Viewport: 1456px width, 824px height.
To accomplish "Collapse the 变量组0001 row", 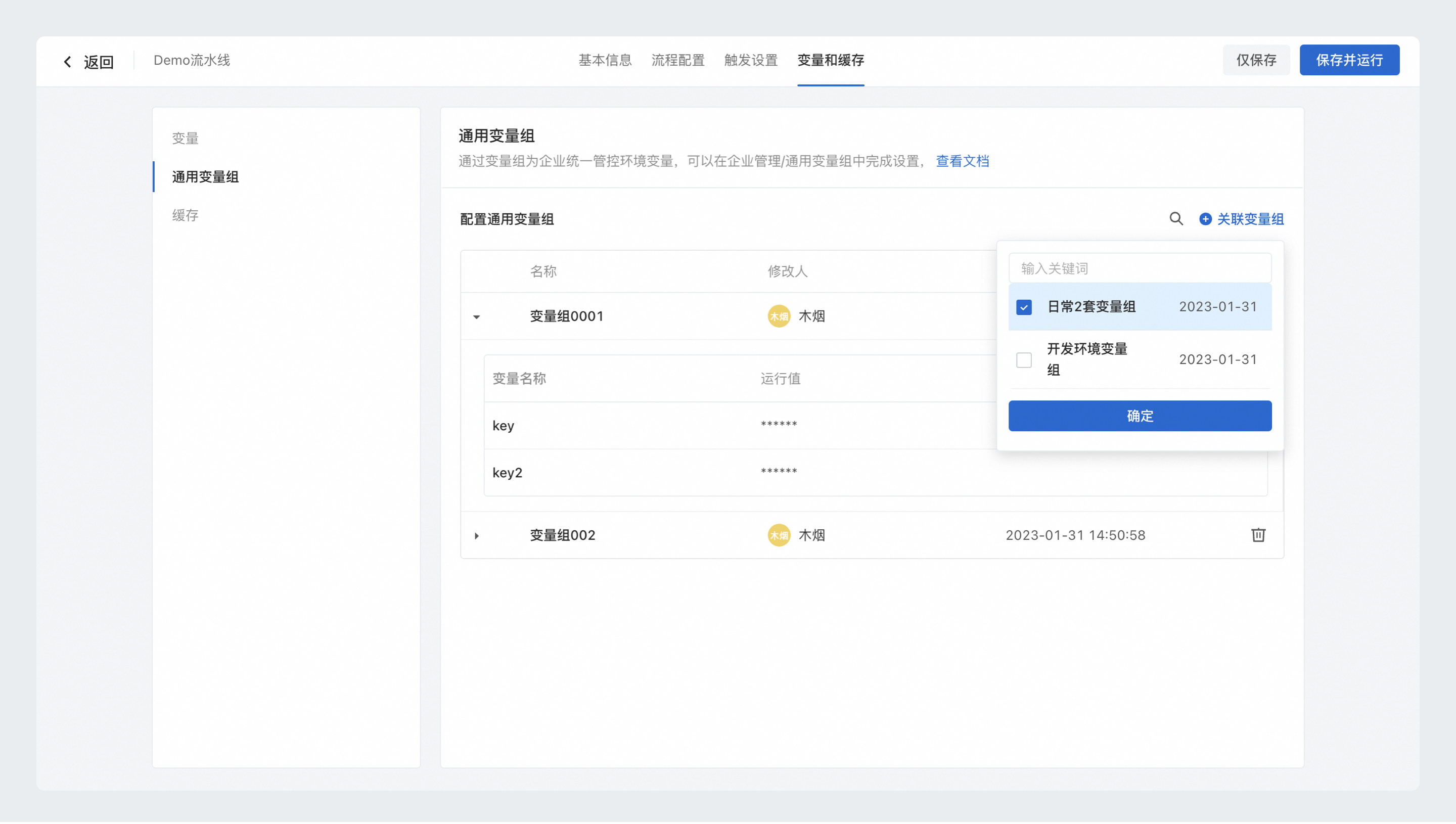I will pyautogui.click(x=476, y=317).
